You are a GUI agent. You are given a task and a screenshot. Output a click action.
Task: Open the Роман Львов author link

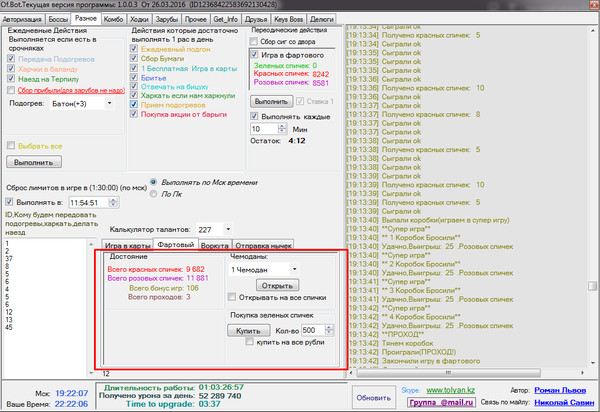tap(560, 390)
